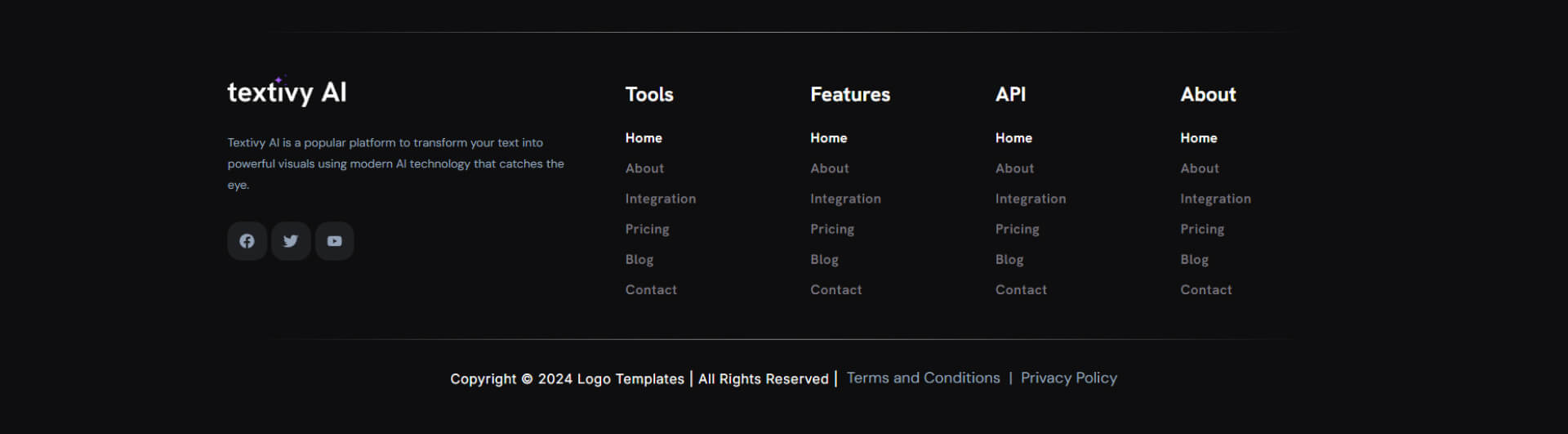Go to Pricing under Features column
Viewport: 1568px width, 434px height.
click(832, 230)
